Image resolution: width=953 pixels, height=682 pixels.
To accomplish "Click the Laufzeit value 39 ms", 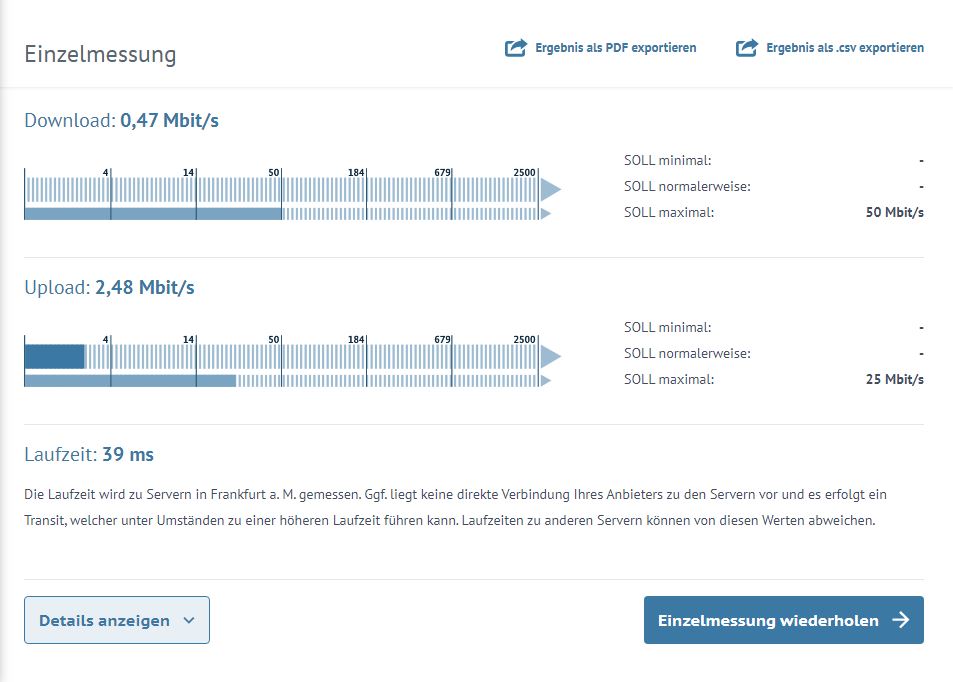I will (x=128, y=455).
